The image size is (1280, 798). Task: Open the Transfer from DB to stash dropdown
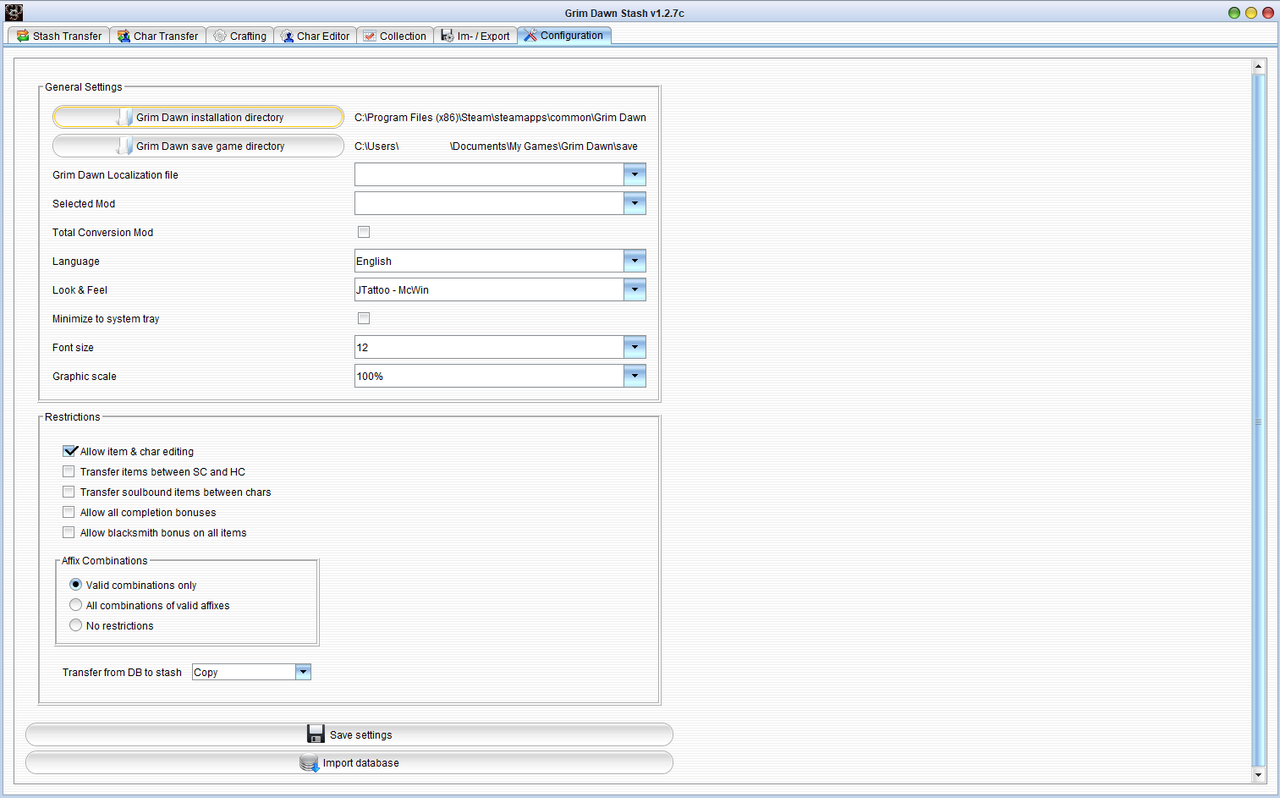click(302, 671)
